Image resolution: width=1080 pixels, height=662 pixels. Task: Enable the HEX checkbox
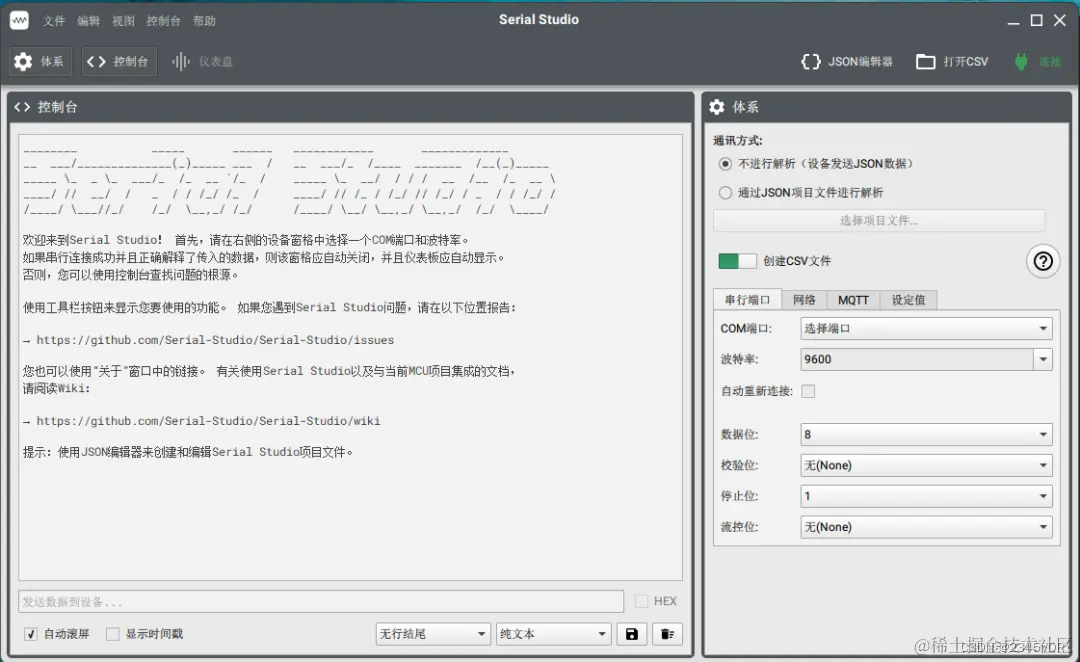point(641,601)
